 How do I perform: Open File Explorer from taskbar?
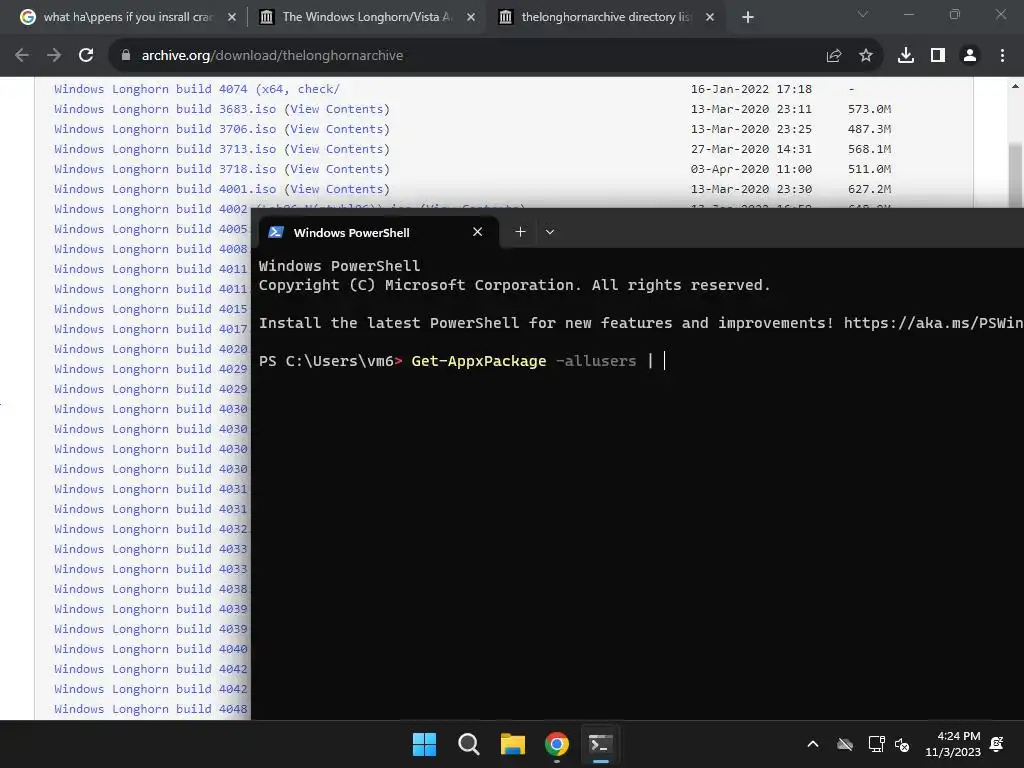pyautogui.click(x=513, y=744)
